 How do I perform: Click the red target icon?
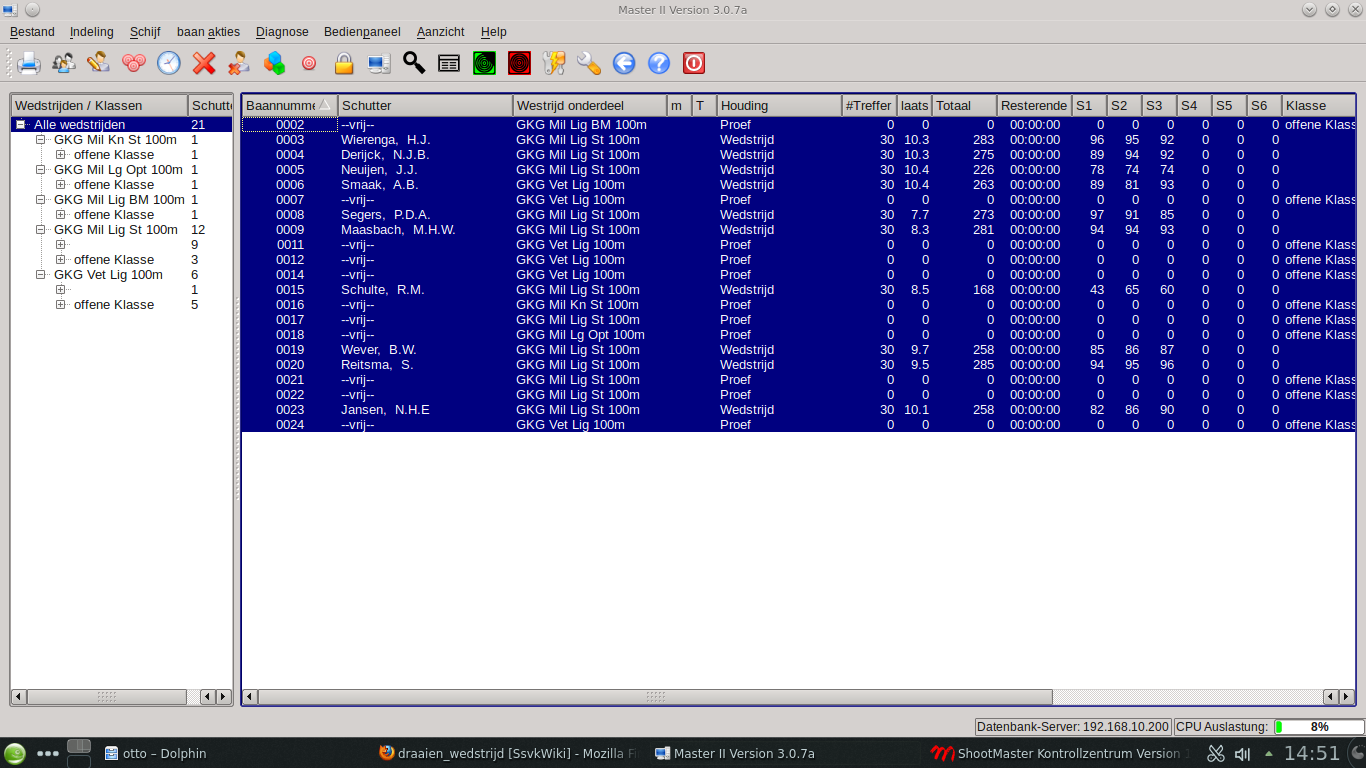(519, 64)
